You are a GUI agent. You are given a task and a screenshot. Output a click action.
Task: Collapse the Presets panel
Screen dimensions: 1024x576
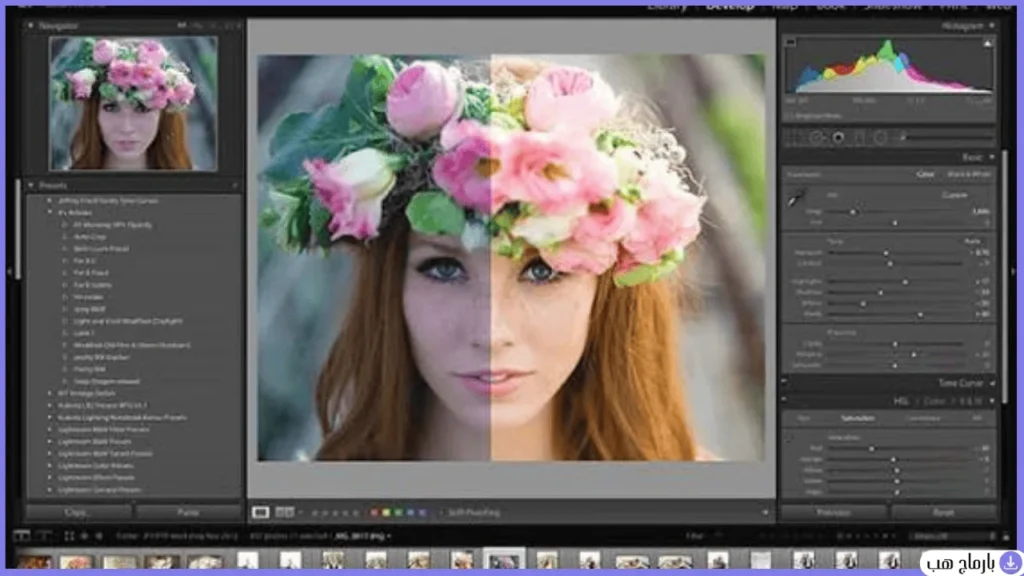(x=31, y=186)
